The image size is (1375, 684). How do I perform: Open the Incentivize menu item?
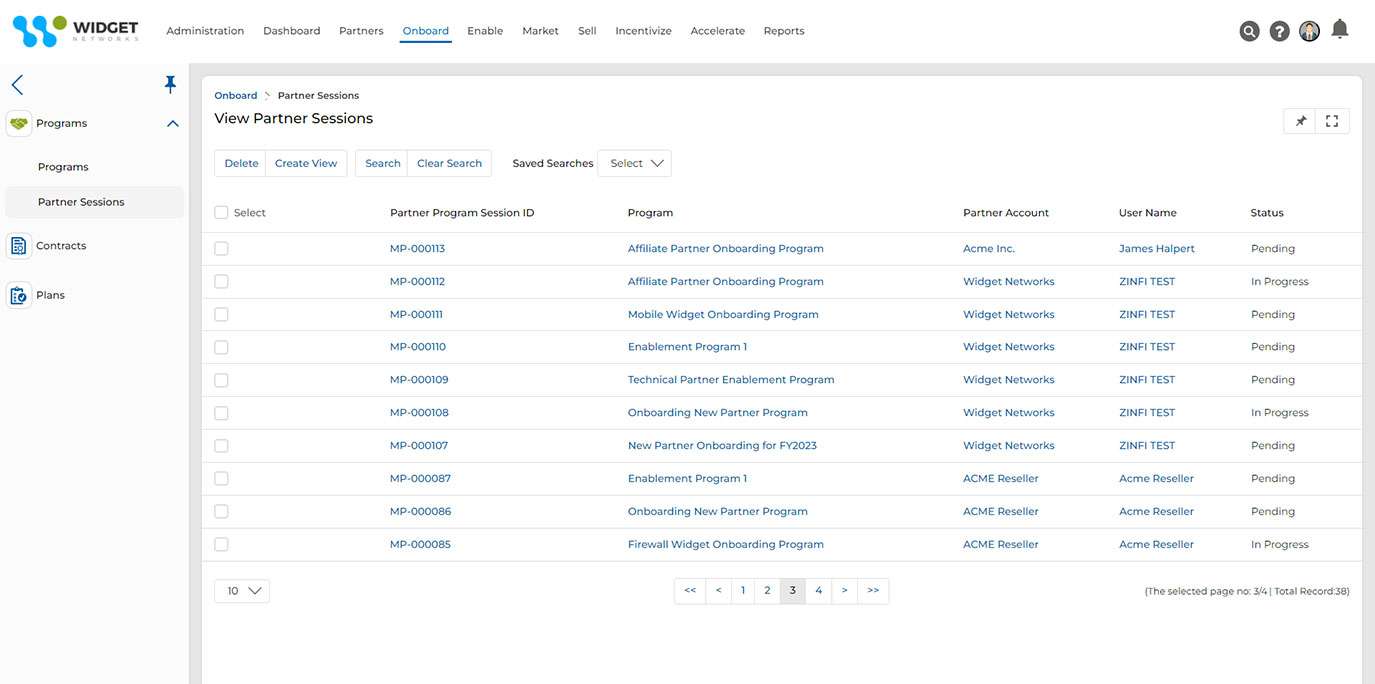643,31
